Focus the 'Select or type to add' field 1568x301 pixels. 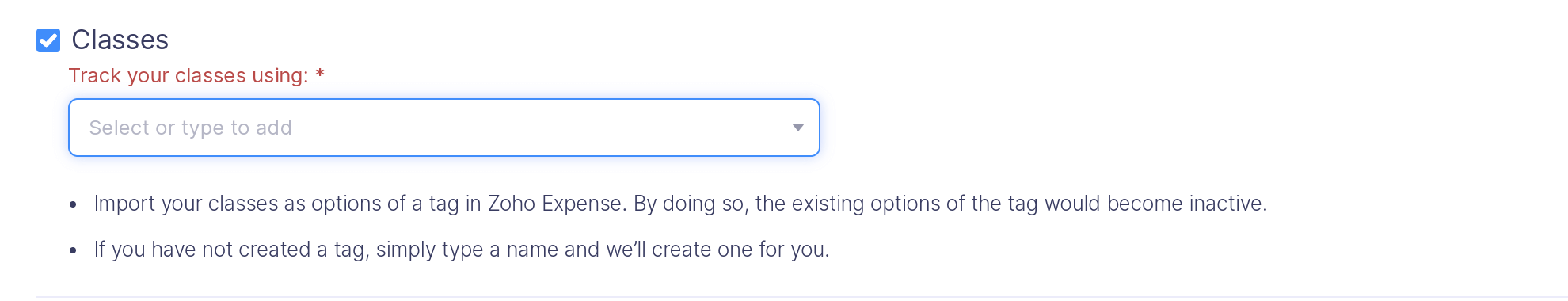point(444,128)
